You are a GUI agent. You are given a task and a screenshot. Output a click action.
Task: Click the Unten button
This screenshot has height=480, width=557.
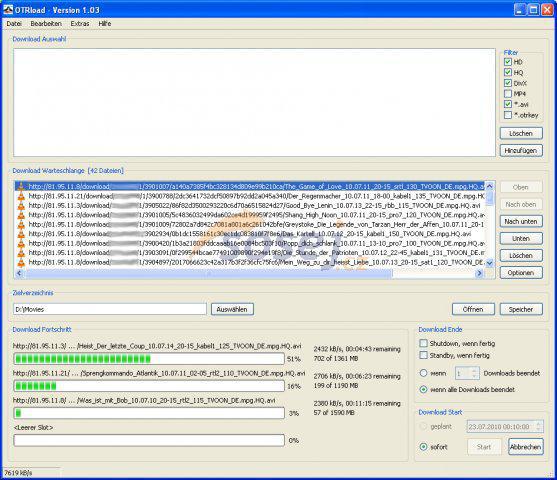pos(521,238)
